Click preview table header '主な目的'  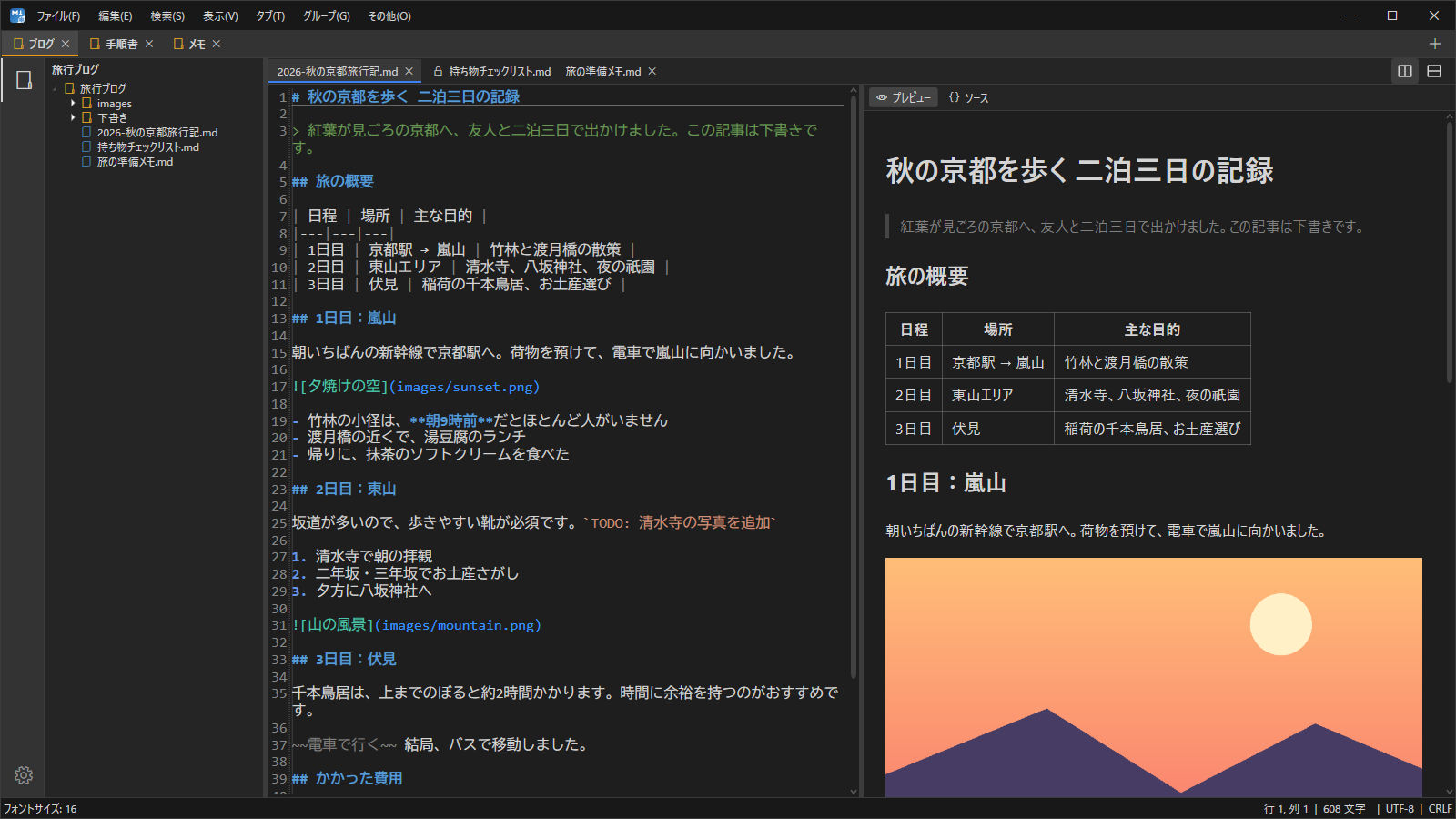(1152, 329)
